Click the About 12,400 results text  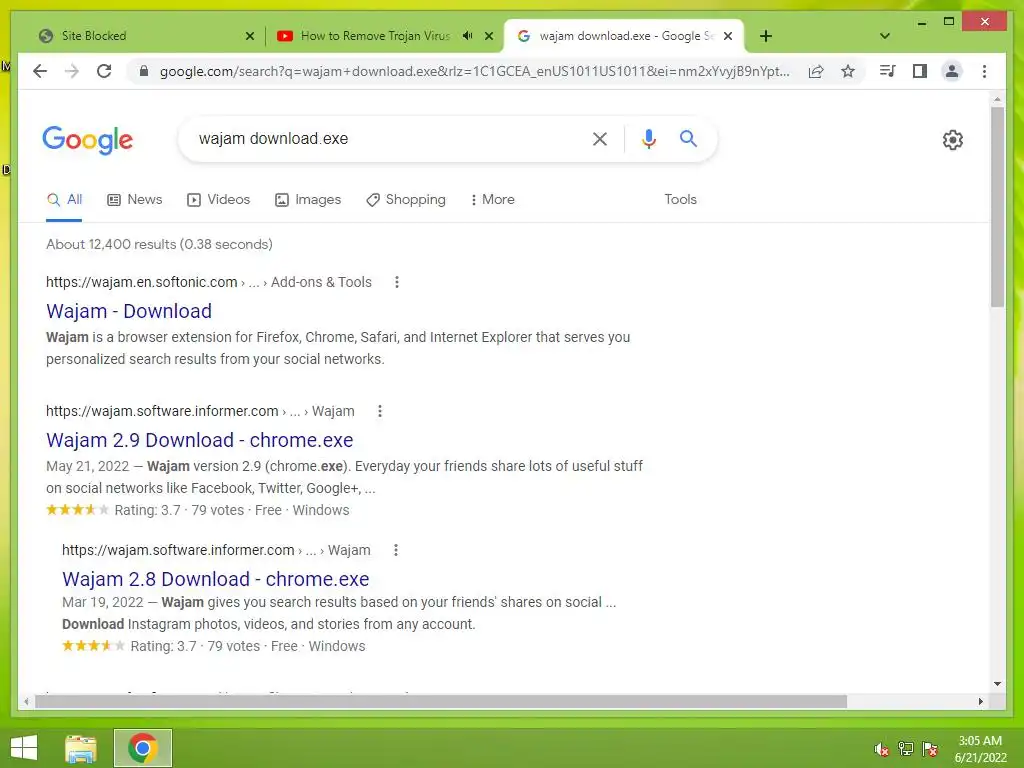tap(159, 244)
